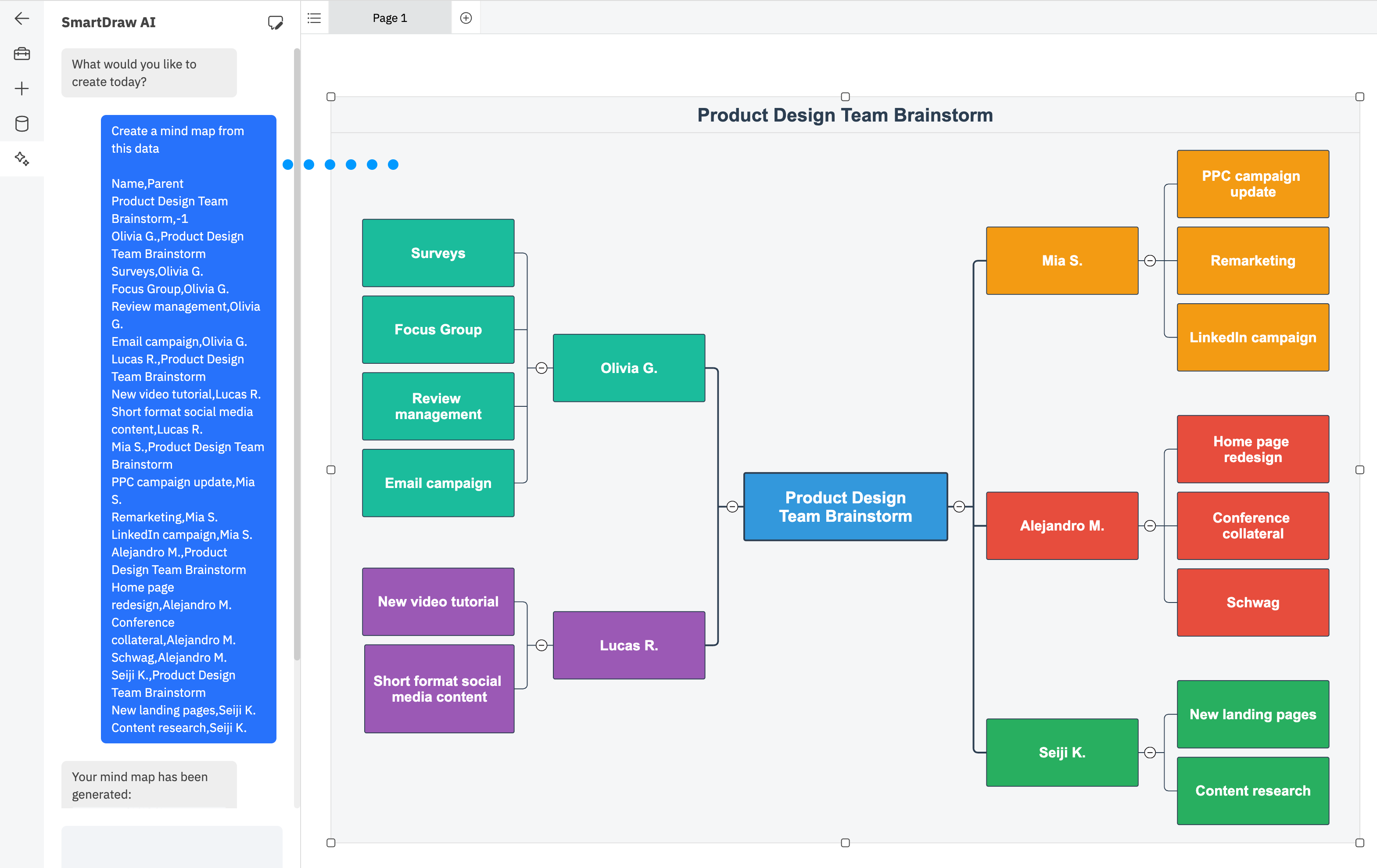
Task: Select the Alejandro M. node
Action: (x=1062, y=526)
